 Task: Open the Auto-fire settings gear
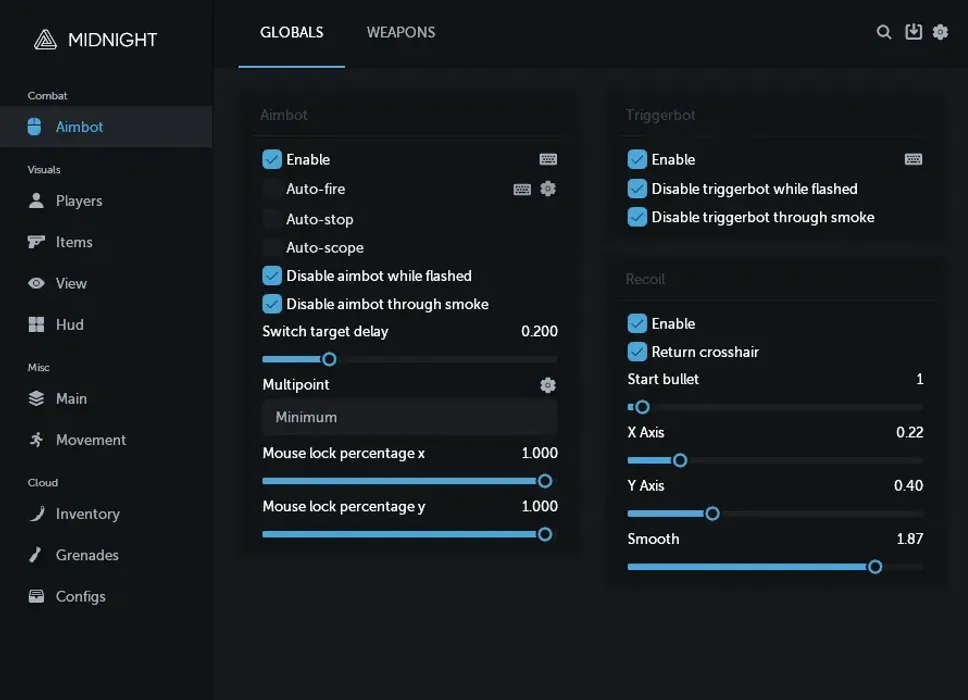pyautogui.click(x=548, y=189)
